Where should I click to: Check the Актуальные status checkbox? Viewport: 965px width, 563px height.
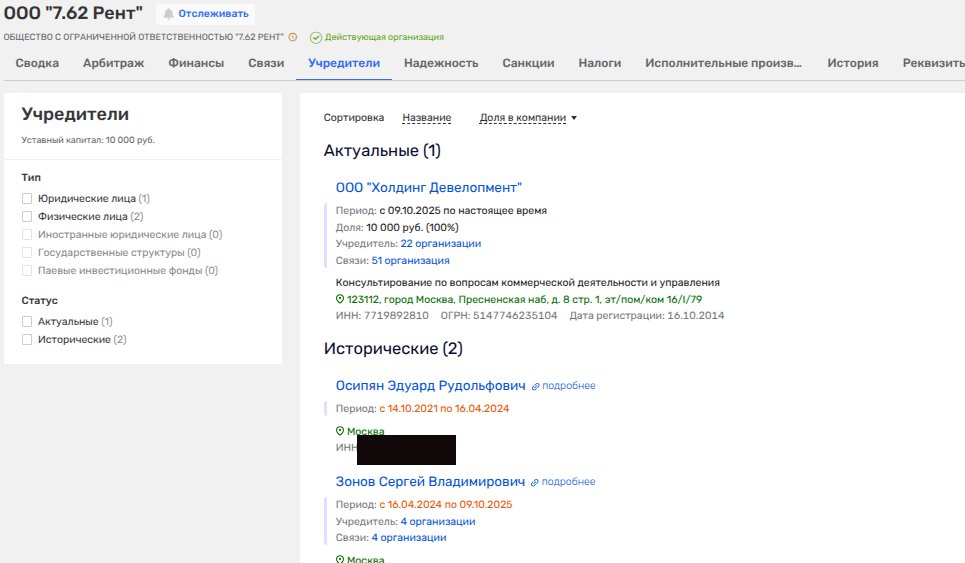28,322
